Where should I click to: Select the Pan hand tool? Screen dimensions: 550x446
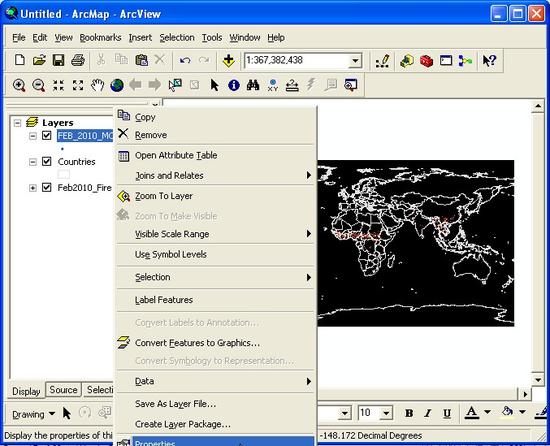(98, 85)
